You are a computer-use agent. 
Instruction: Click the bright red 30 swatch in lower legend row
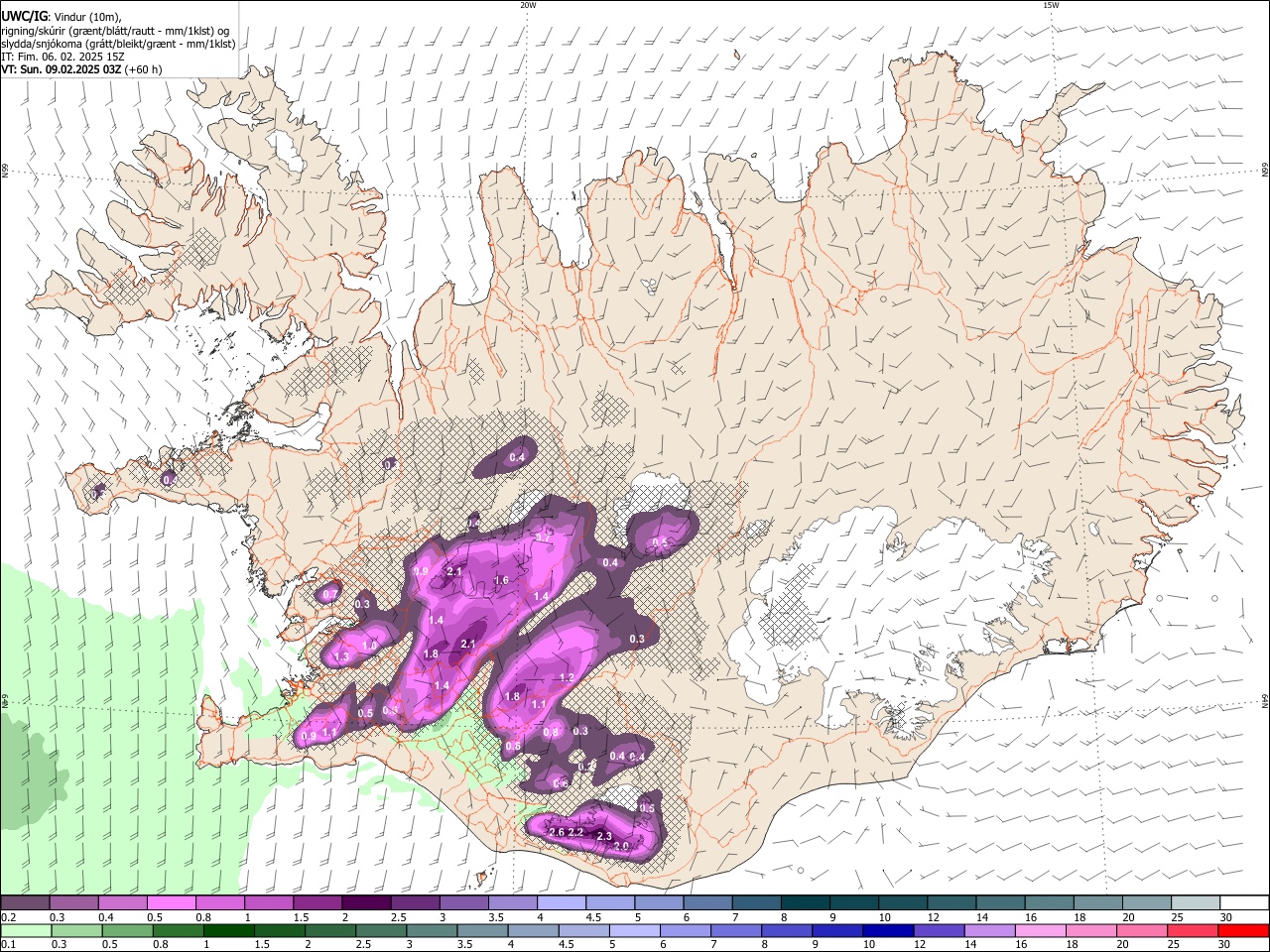coord(1244,931)
